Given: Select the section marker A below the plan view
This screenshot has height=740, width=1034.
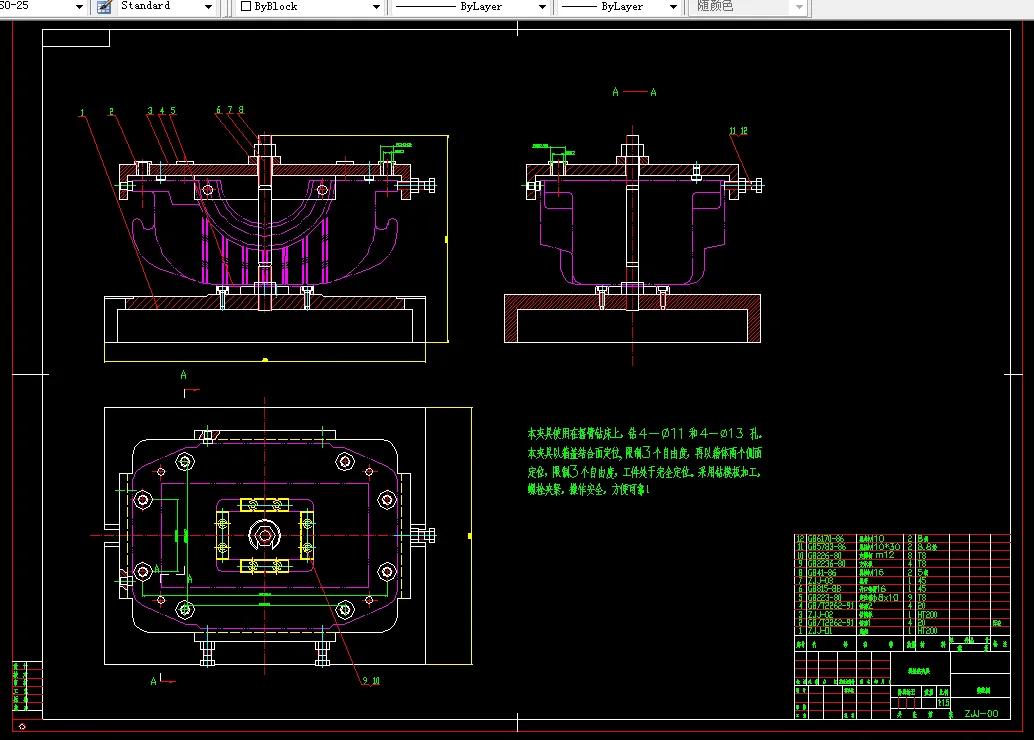Looking at the screenshot, I should coord(153,681).
